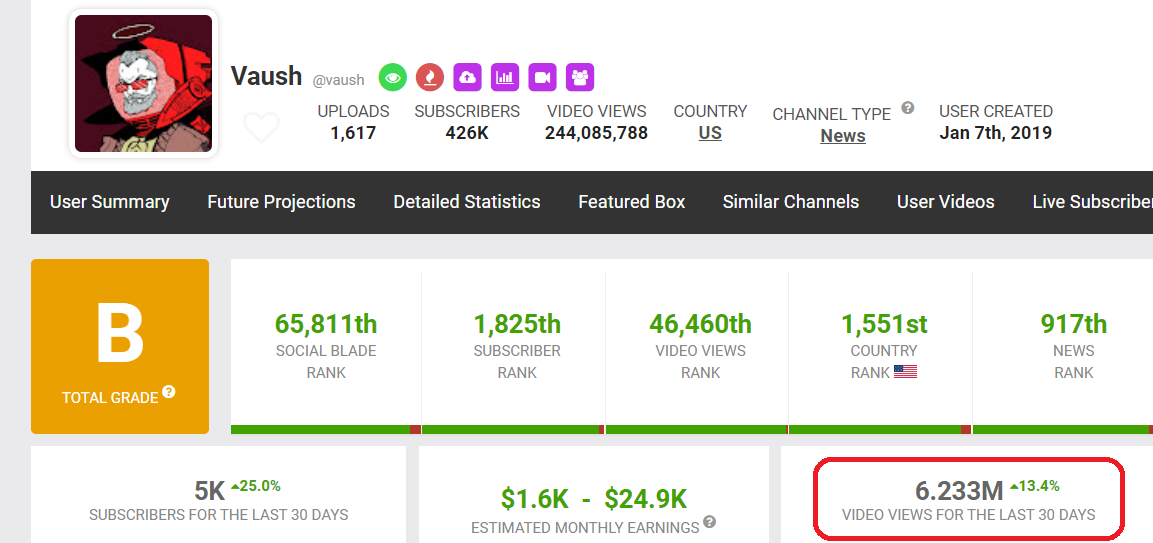Viewport: 1153px width, 543px height.
Task: Click the Vaush channel avatar image
Action: point(143,84)
